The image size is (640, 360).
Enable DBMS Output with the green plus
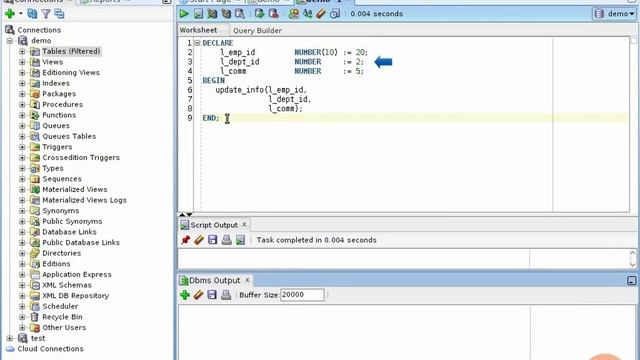(185, 295)
